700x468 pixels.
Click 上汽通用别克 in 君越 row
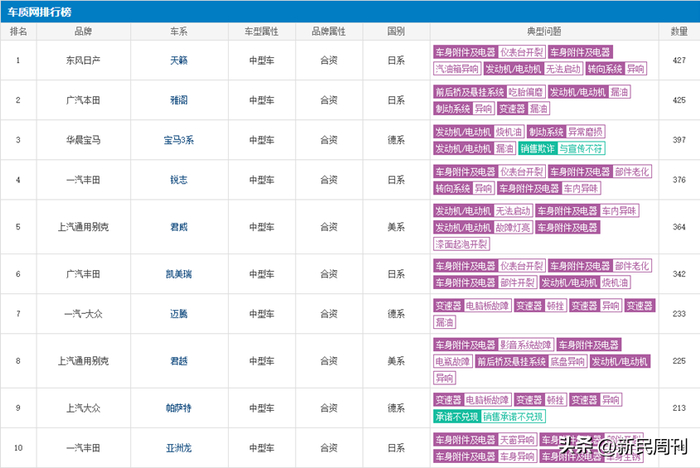tap(83, 361)
